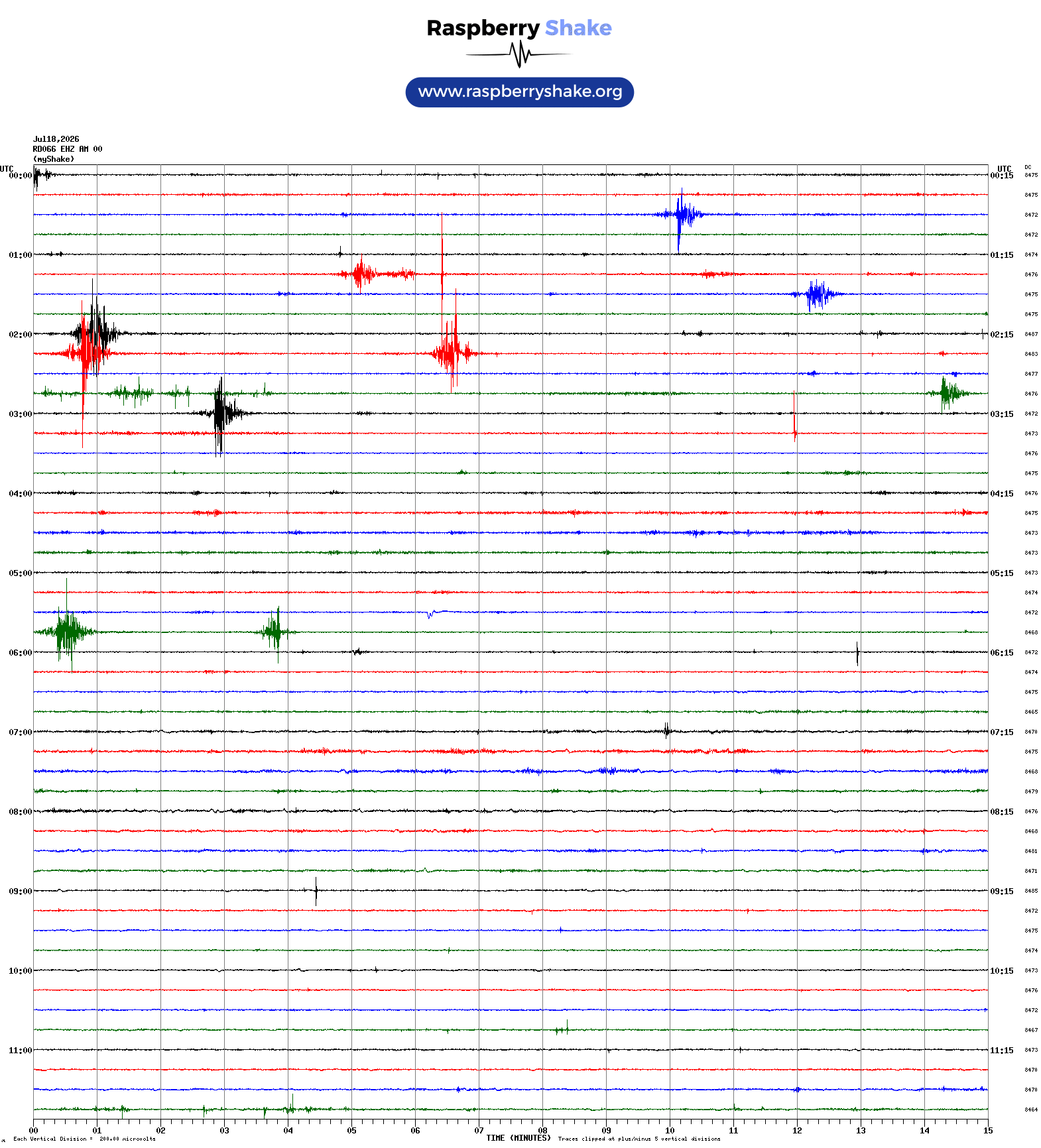Click the 'Each Vertical Division = 200.00 microvolts' note
The width and height of the screenshot is (1041, 1148).
point(84,1139)
